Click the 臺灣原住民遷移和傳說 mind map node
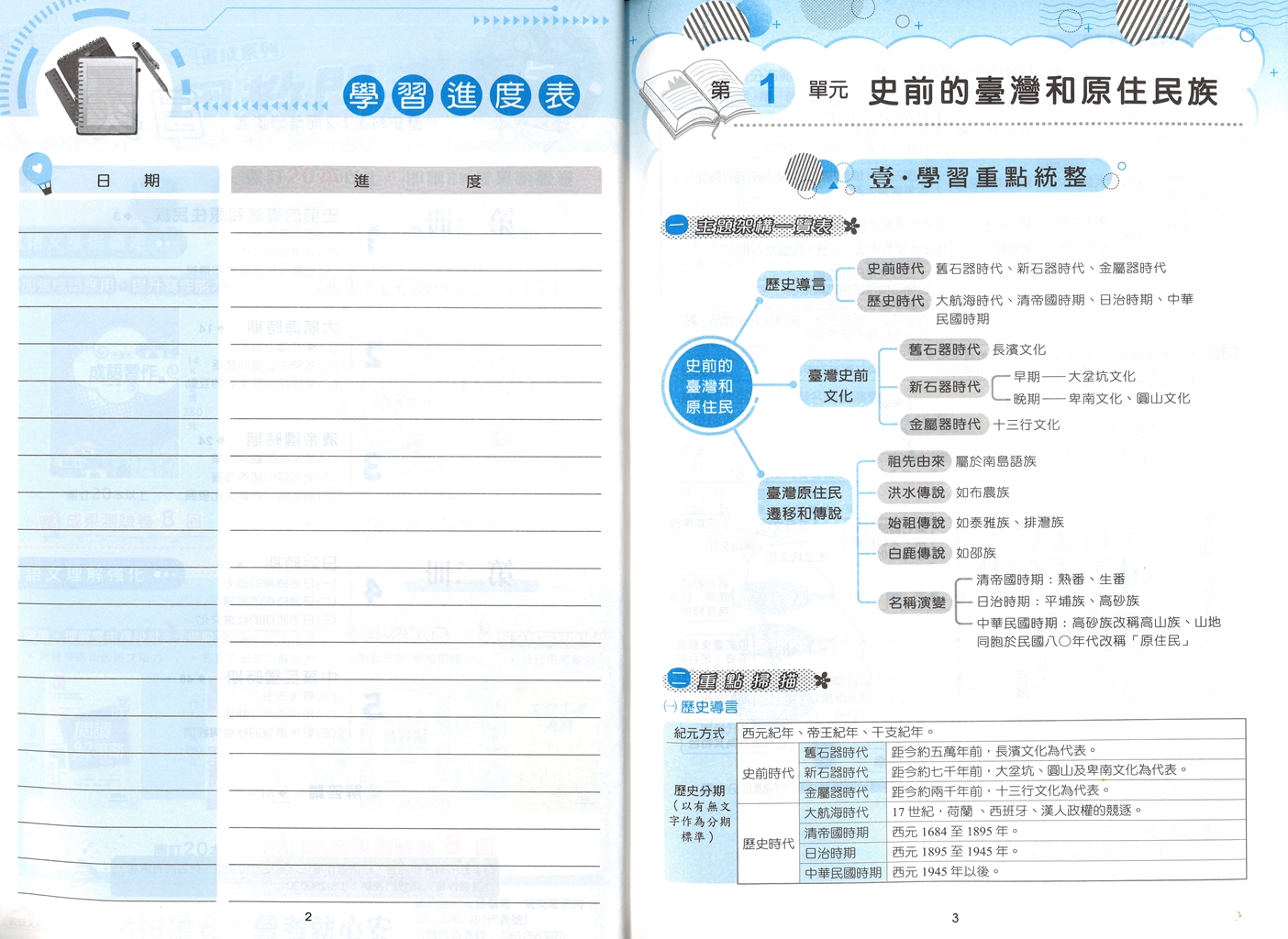 (804, 503)
